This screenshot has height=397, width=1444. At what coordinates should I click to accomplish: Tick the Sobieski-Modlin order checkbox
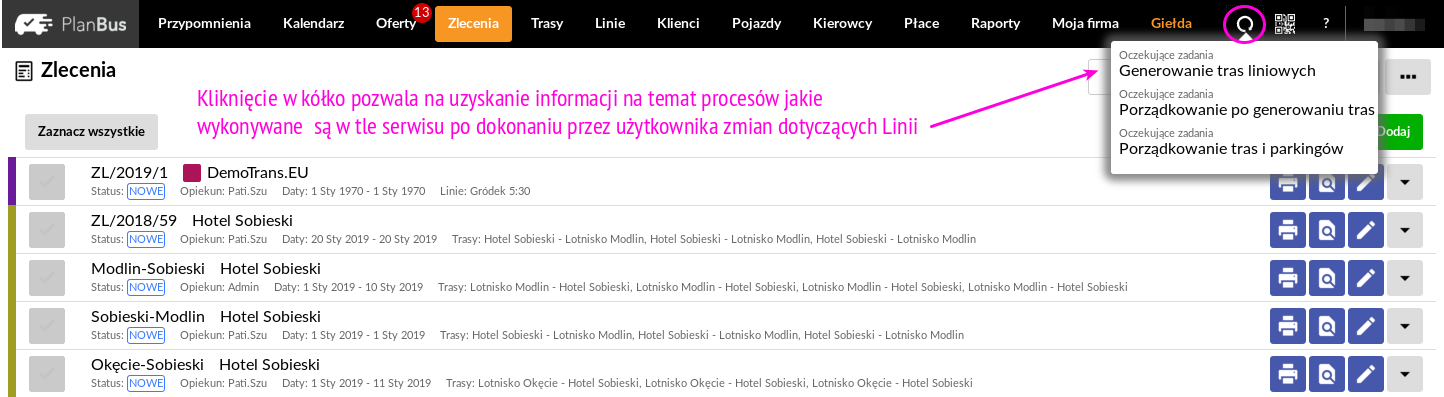click(x=47, y=326)
